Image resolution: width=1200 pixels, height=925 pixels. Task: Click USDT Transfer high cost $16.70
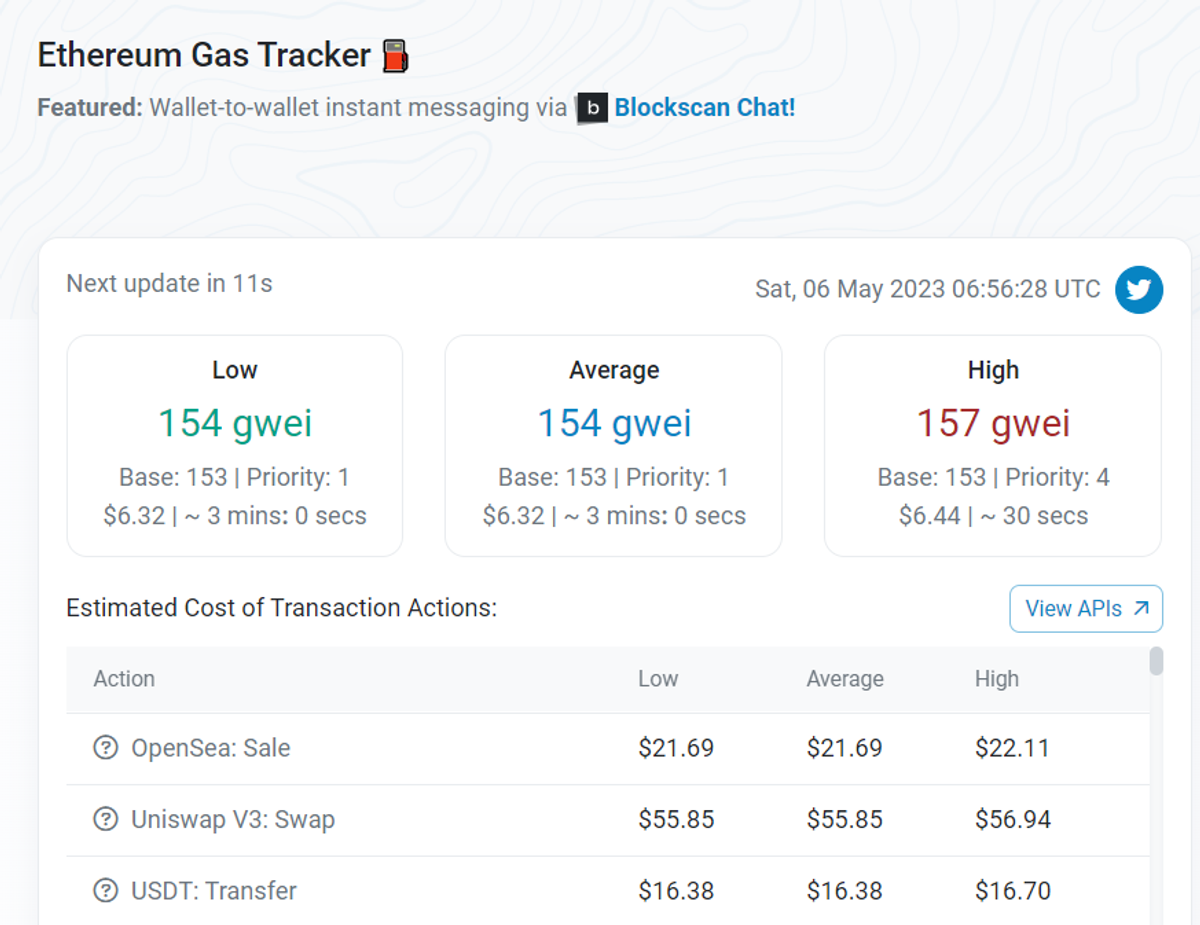(1013, 890)
